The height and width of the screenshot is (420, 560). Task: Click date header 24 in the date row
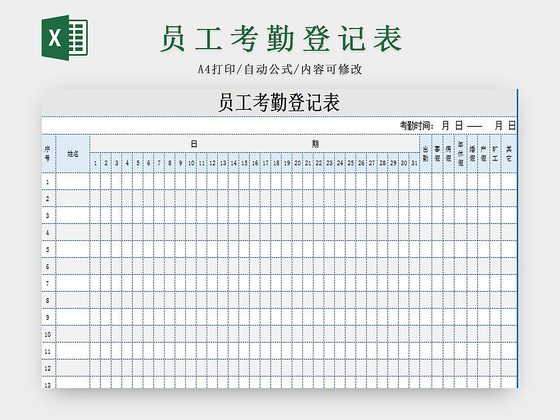tap(340, 163)
